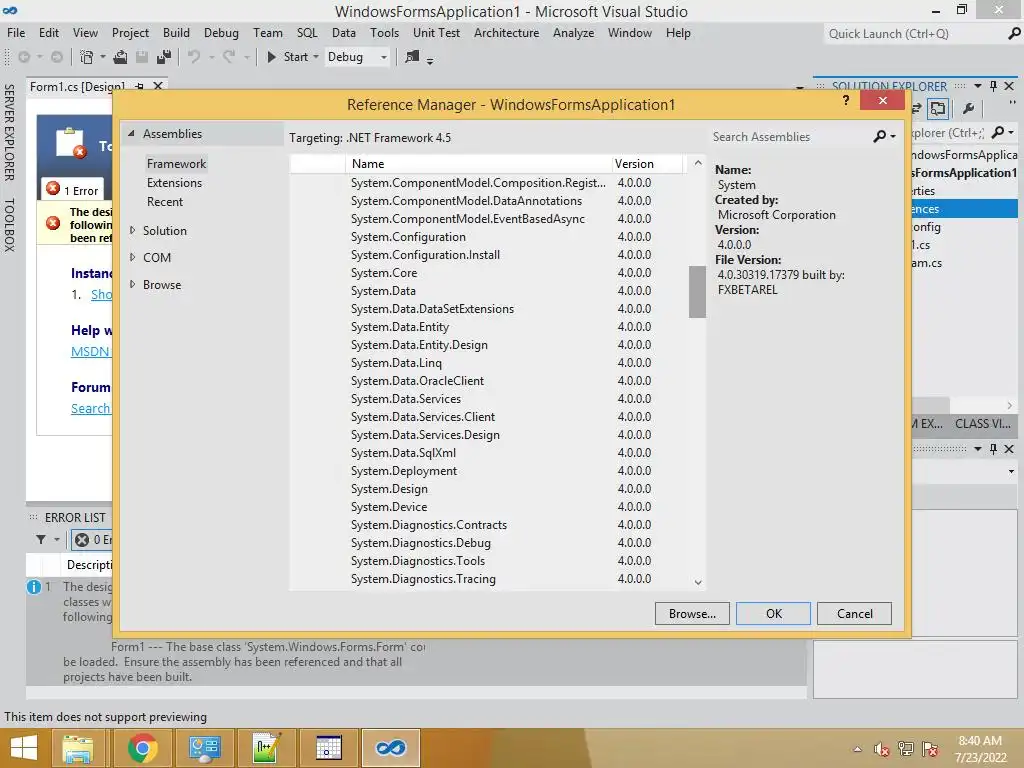Click the Search Assemblies magnifier icon
The image size is (1024, 768).
point(880,136)
